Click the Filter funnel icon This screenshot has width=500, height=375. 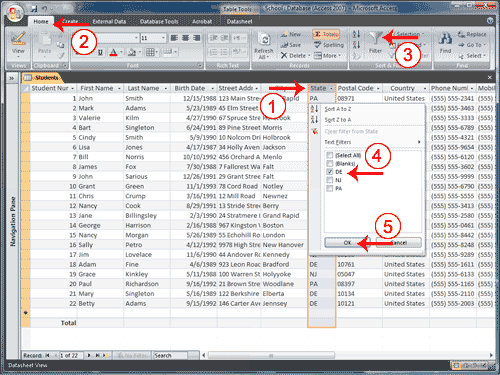(x=375, y=38)
